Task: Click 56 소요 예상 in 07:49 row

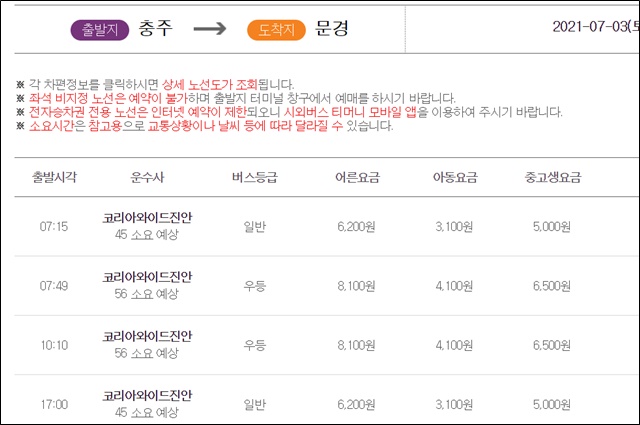Action: coord(147,294)
